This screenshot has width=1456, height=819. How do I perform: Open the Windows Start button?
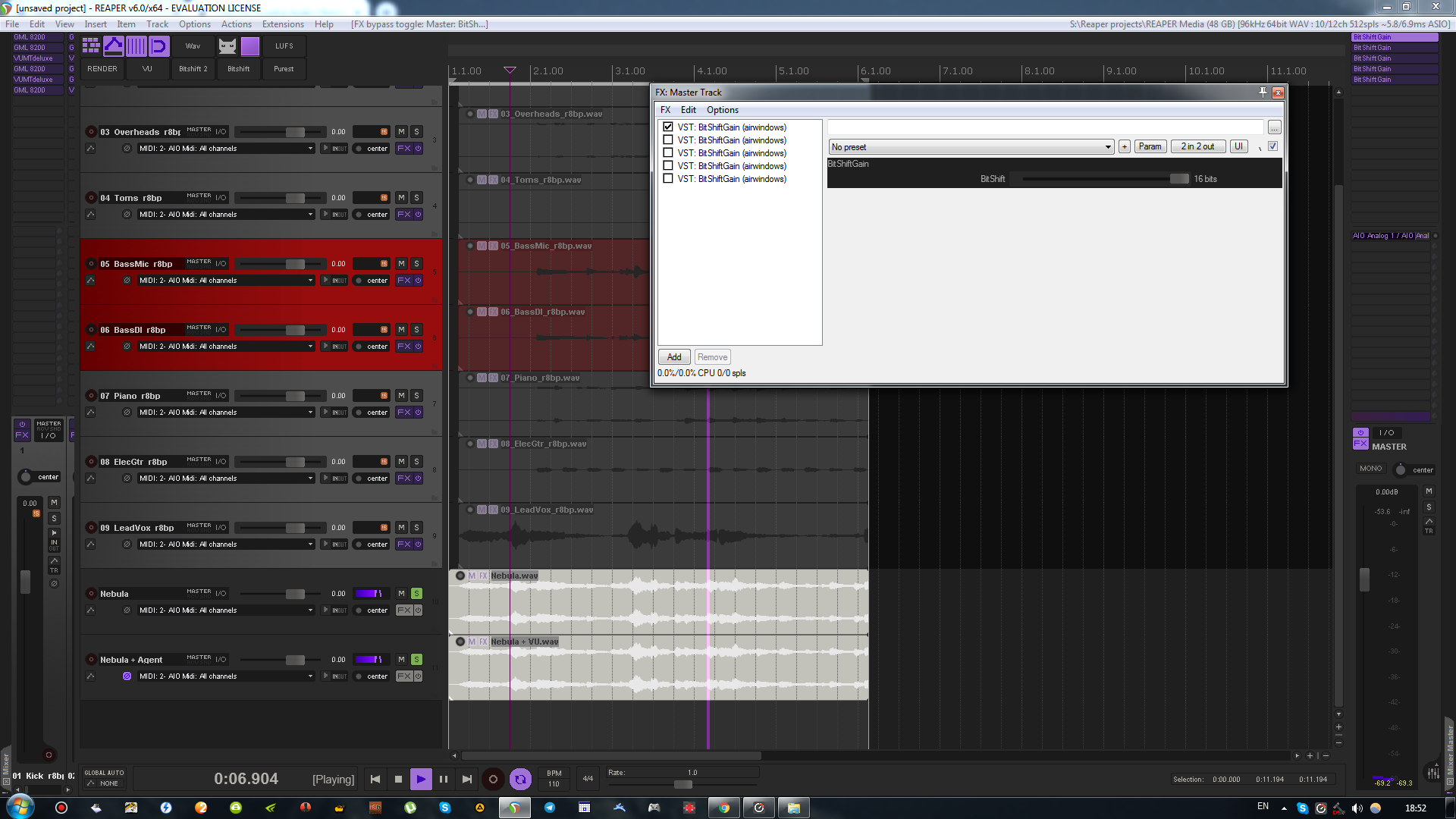[20, 807]
